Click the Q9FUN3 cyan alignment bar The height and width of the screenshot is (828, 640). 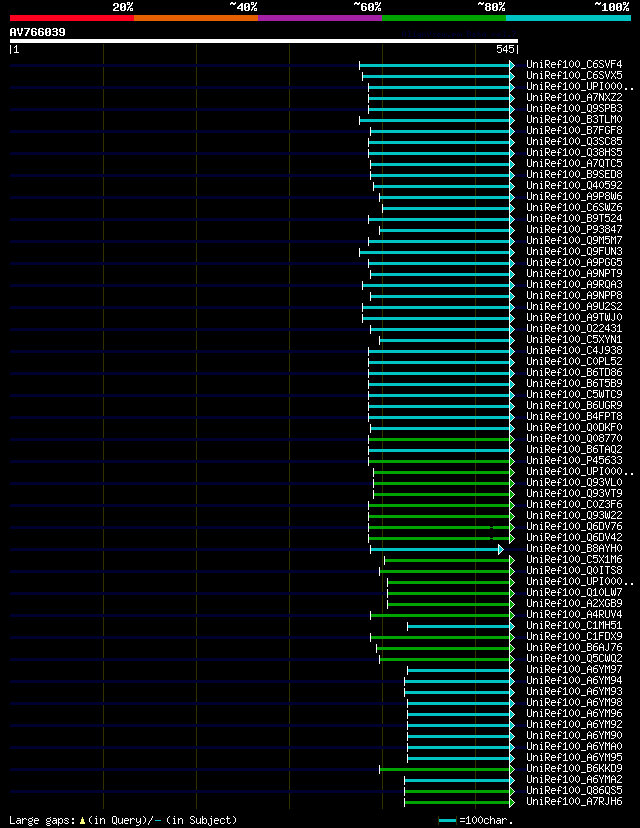click(x=437, y=252)
